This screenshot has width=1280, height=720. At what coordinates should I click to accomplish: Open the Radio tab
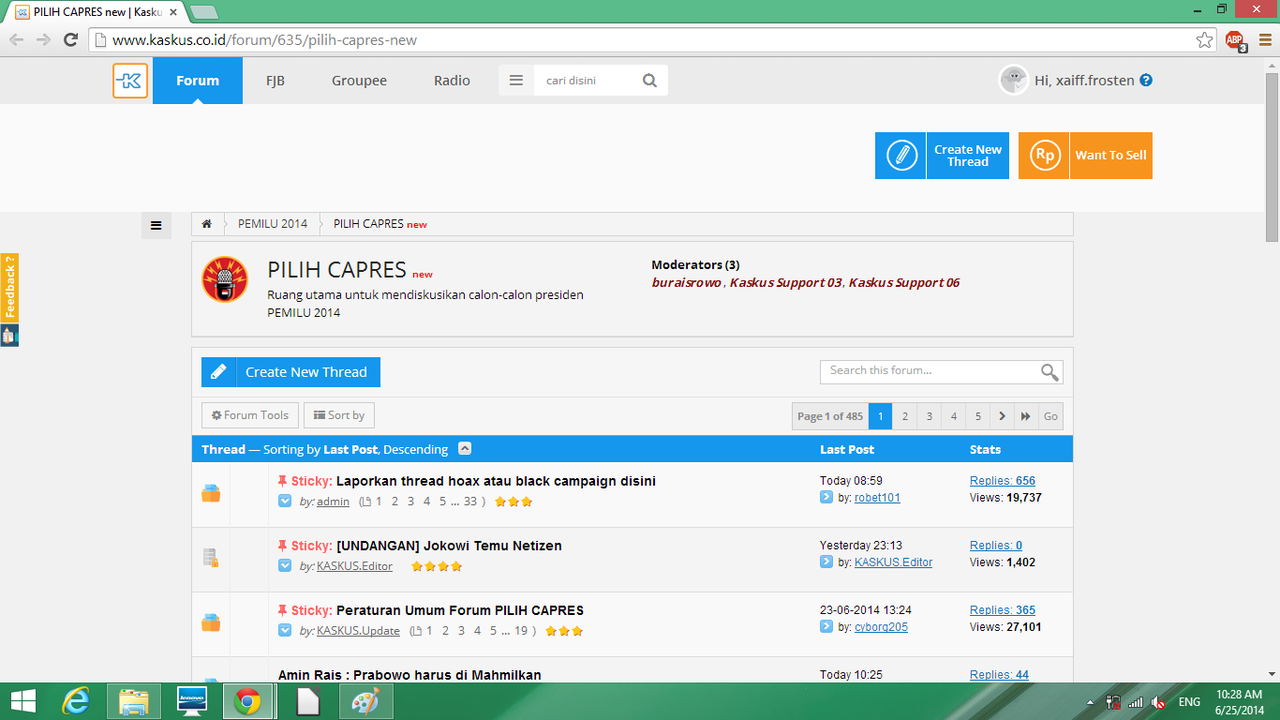coord(452,81)
